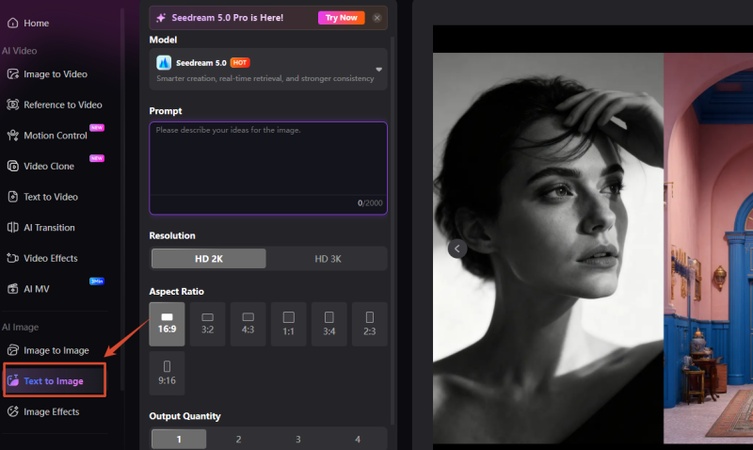Choose 2:3 aspect ratio
753x450 pixels.
[x=369, y=324]
